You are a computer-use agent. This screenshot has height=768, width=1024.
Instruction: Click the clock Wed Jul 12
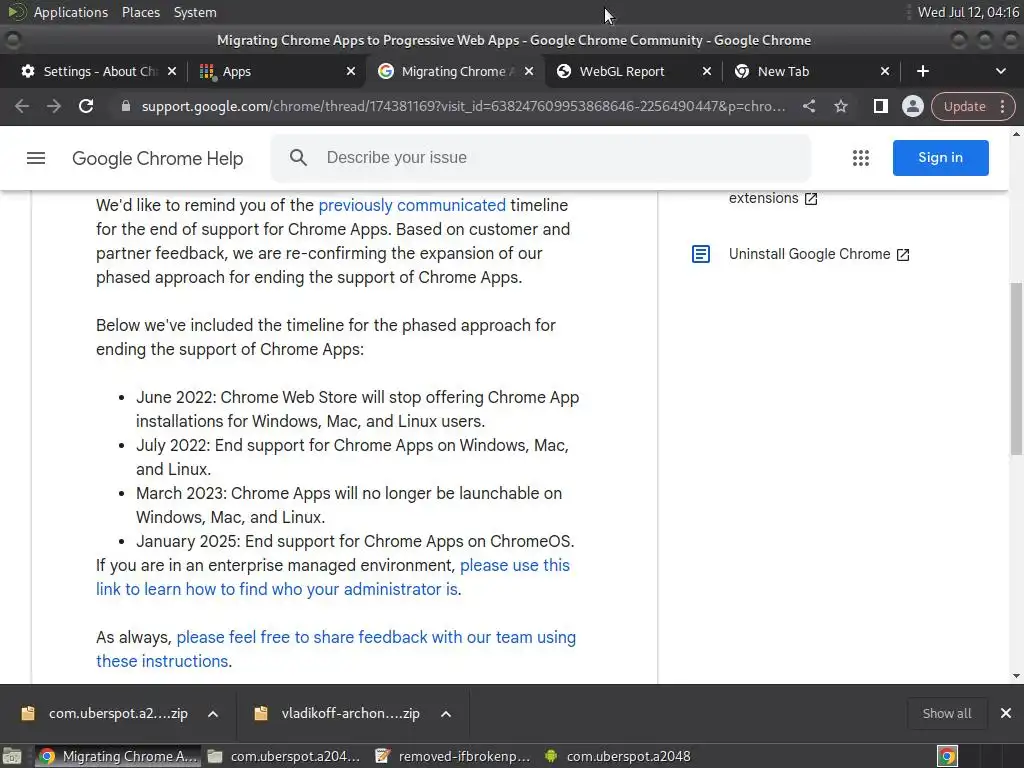[968, 12]
